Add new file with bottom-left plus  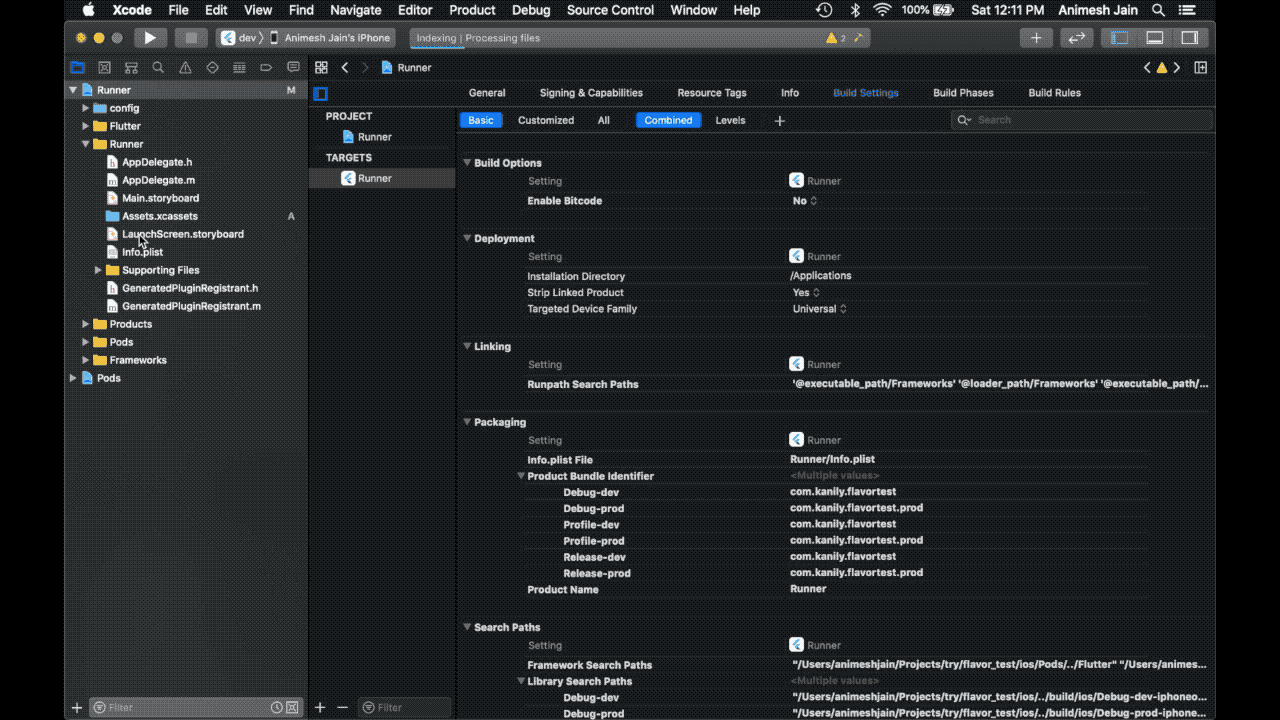(77, 708)
